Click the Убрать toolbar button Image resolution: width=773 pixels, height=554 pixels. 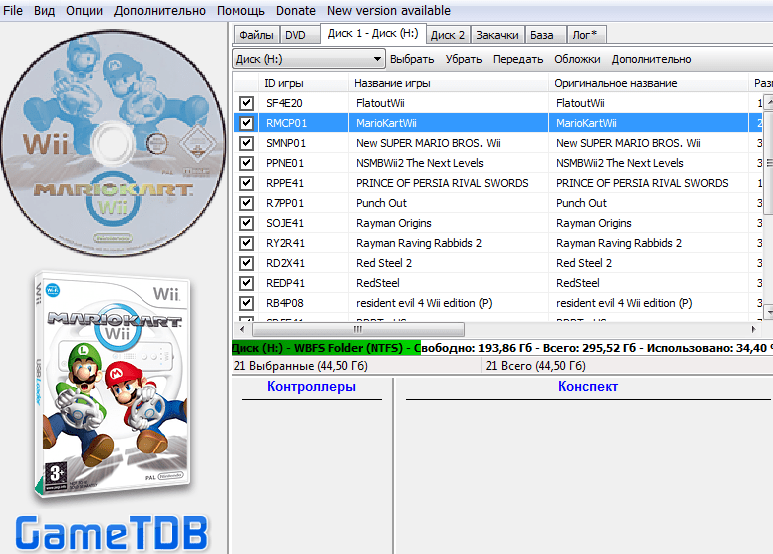463,59
